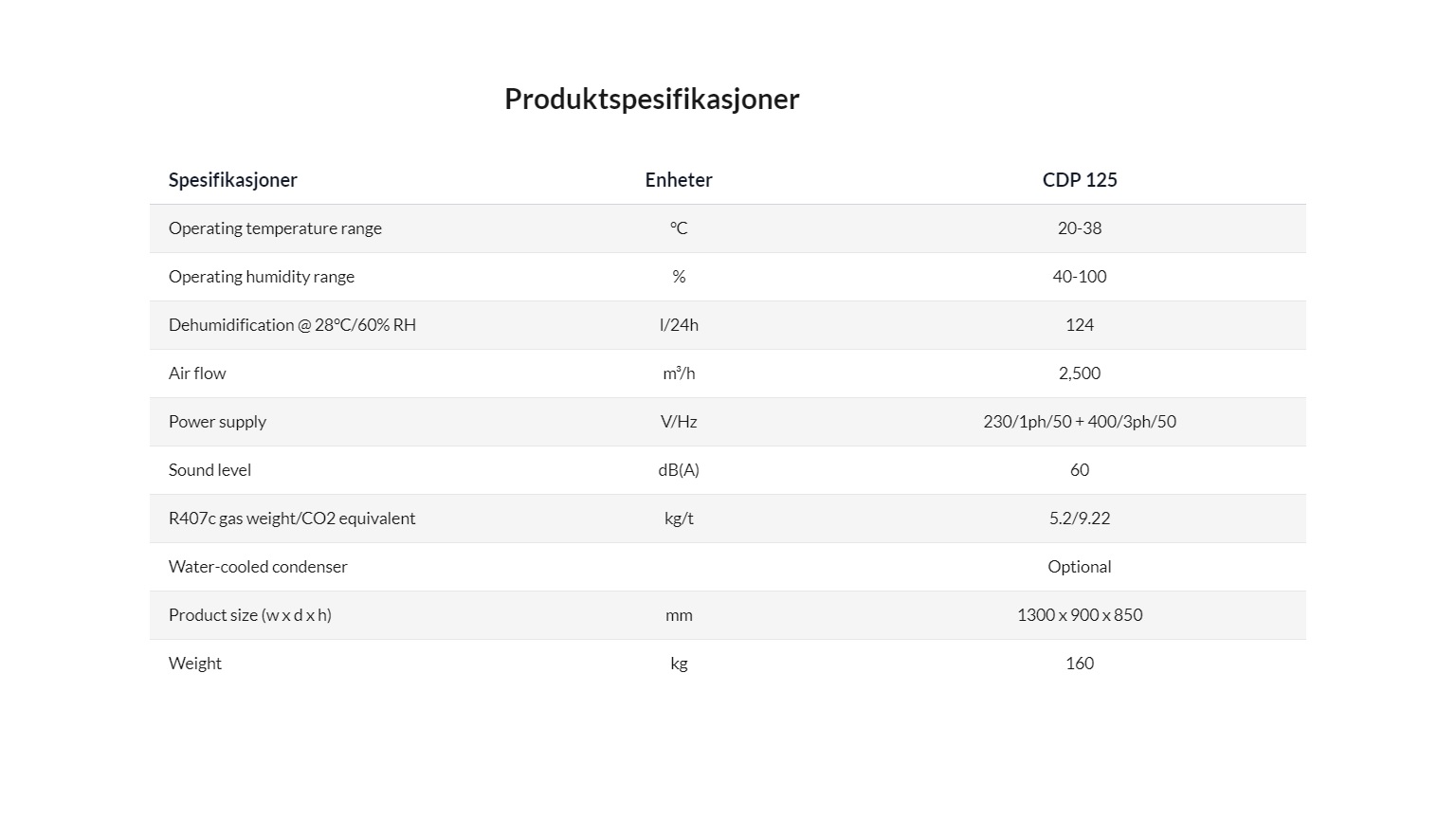Click the dB(A) unit cell
Image resolution: width=1456 pixels, height=819 pixels.
point(679,470)
